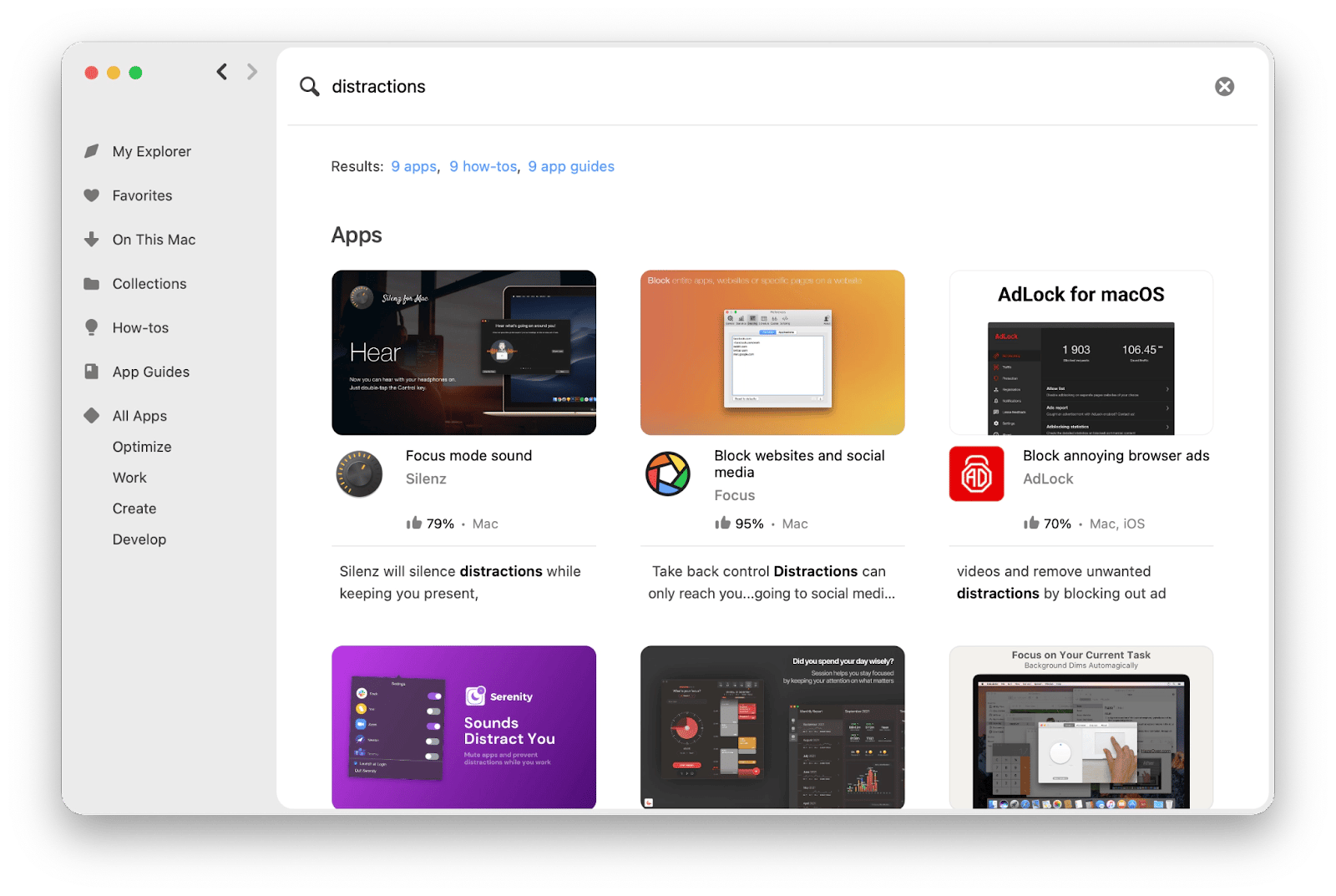The height and width of the screenshot is (896, 1336).
Task: Click the heart icon beside Favorites
Action: tap(92, 195)
